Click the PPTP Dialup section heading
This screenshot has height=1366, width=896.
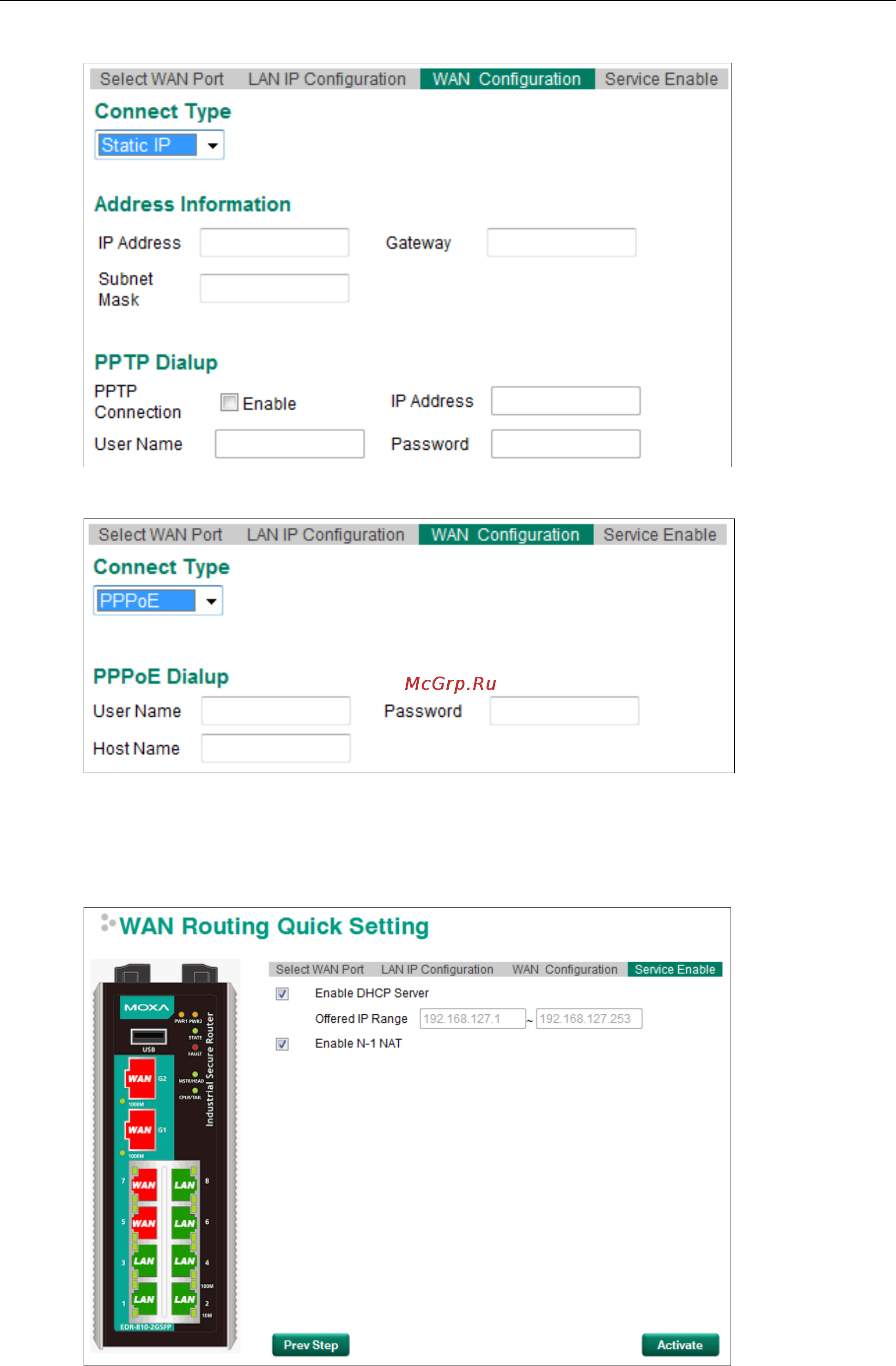156,362
